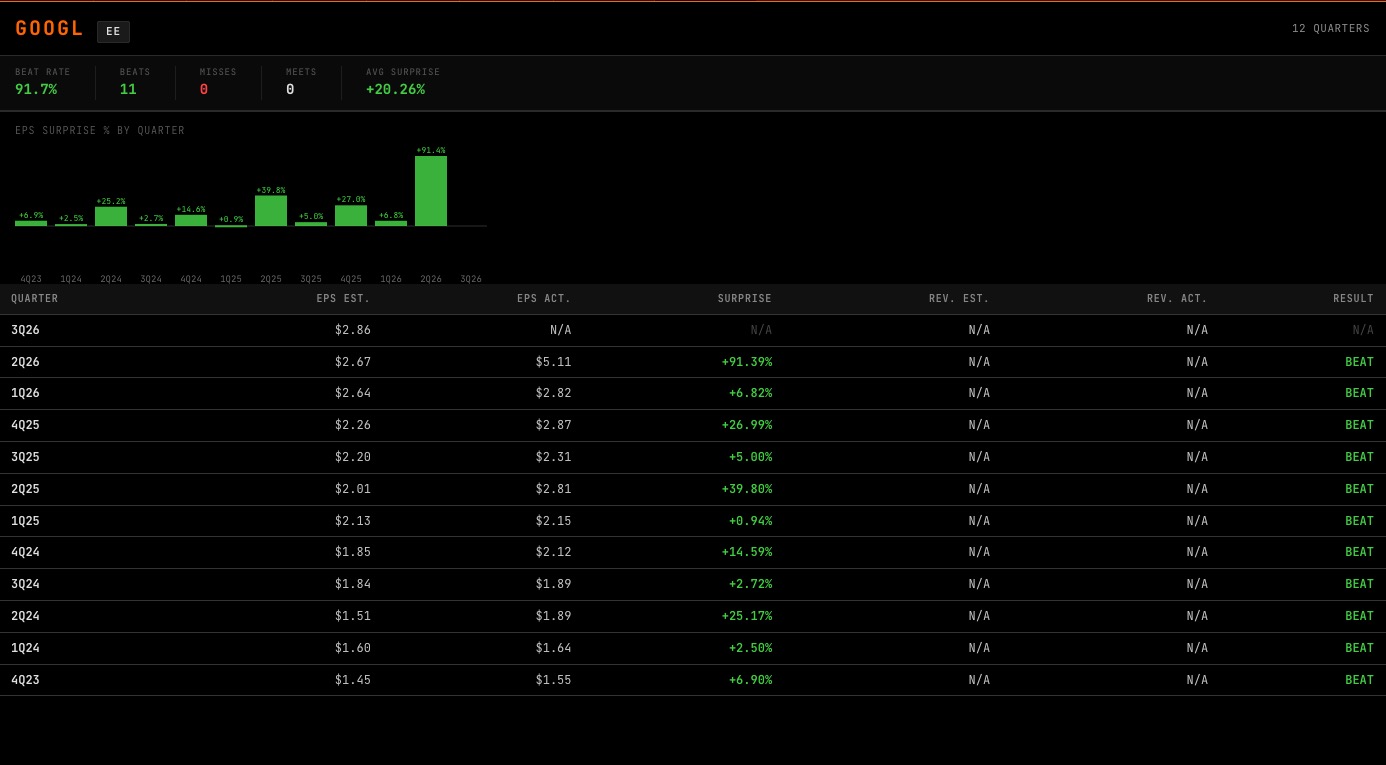Select the Avg Surprise value +20.26%
The image size is (1386, 765).
395,89
